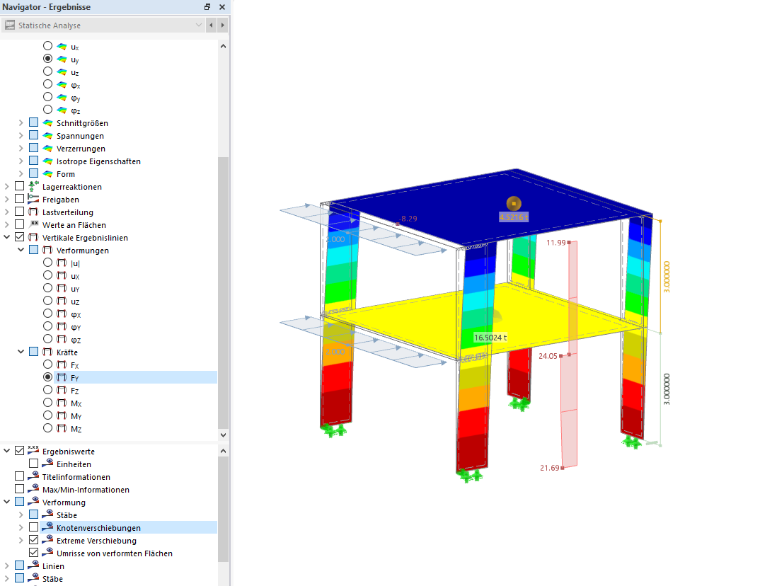Click the Knotenverschiebungen icon
Screen dimensions: 760x586
(x=48, y=527)
